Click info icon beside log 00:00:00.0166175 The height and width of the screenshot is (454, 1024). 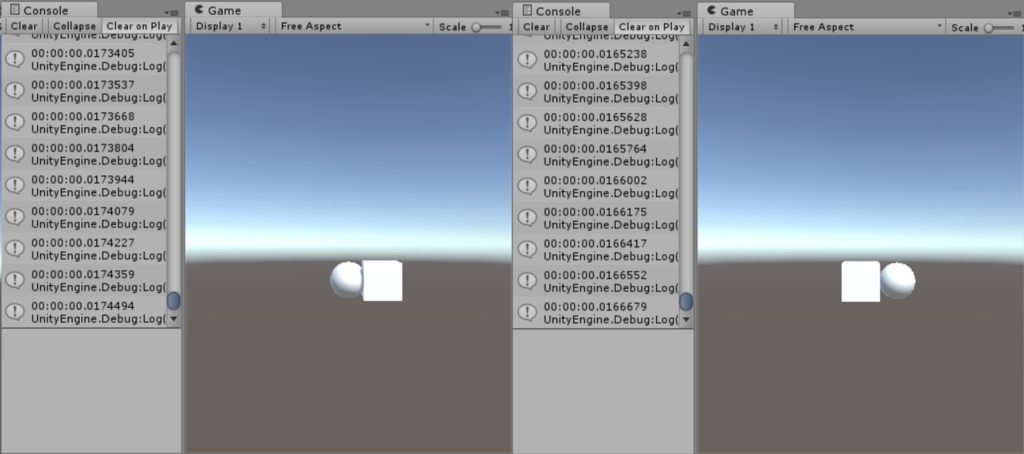tap(527, 218)
